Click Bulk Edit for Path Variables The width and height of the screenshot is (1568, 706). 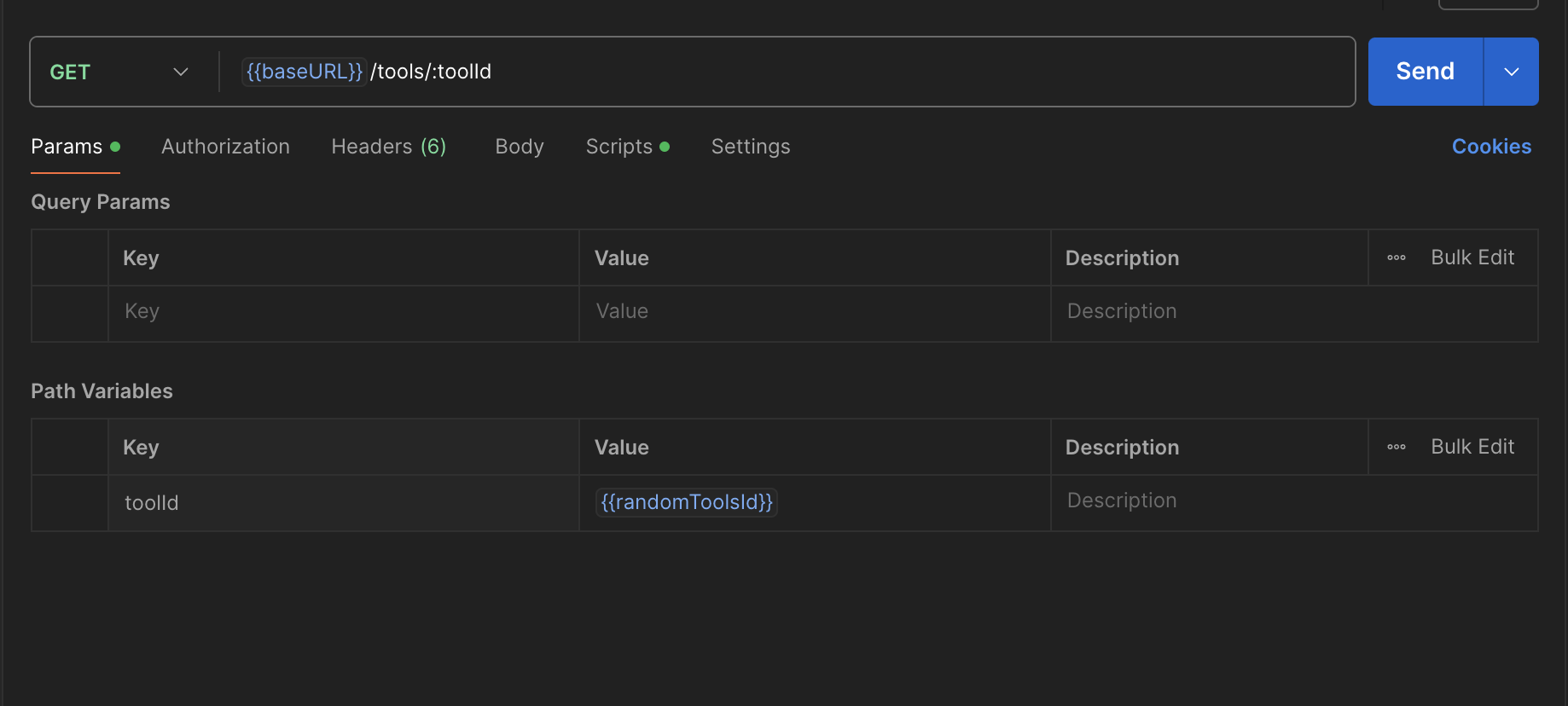1472,447
